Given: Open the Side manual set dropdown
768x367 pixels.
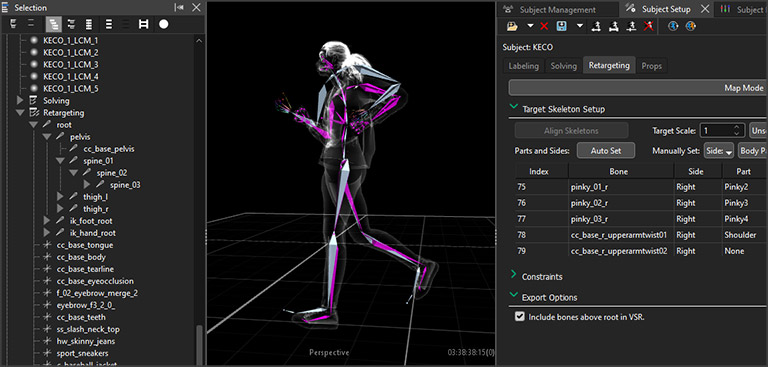Looking at the screenshot, I should pos(719,151).
